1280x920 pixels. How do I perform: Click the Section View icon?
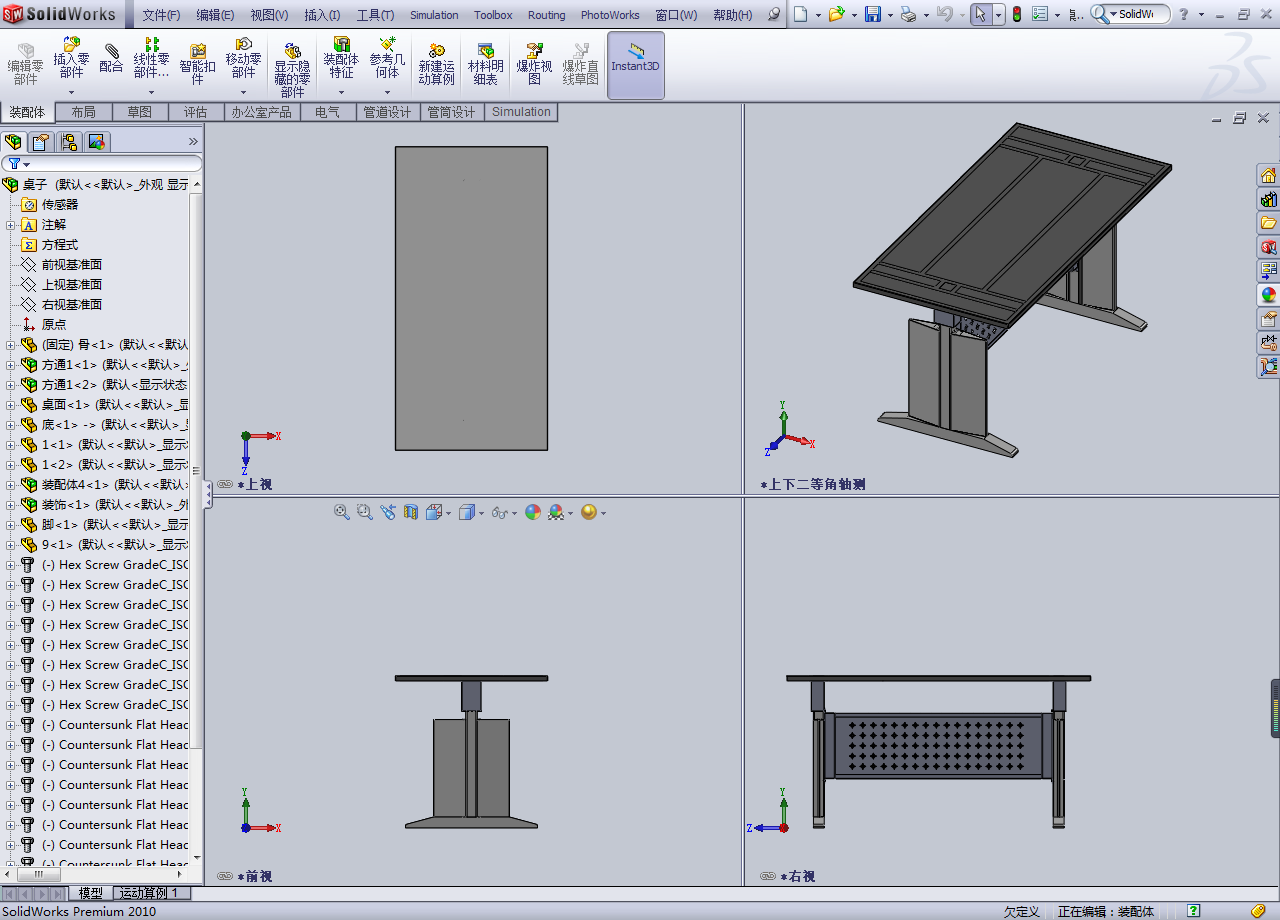(411, 512)
